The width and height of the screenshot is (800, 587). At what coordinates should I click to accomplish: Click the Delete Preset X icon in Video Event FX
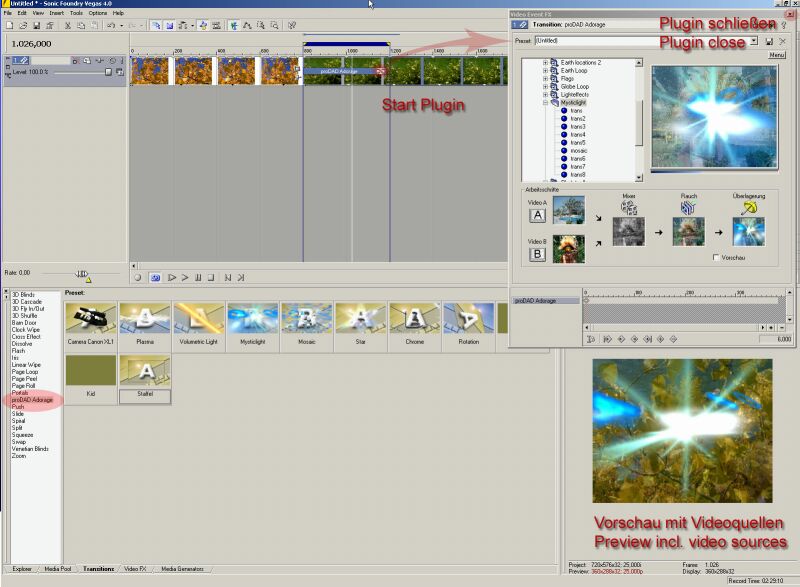tap(782, 41)
